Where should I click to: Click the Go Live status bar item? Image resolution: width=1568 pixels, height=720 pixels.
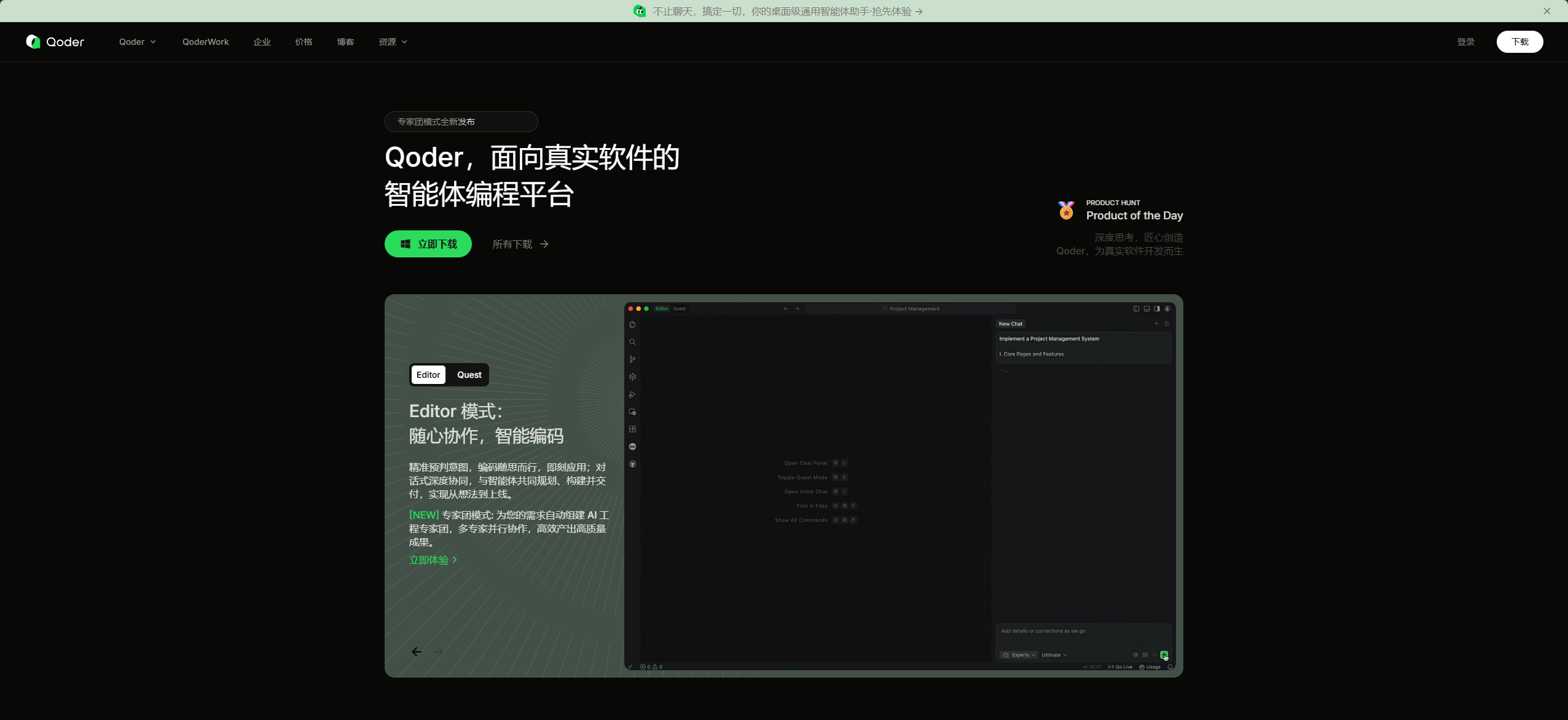(x=1120, y=667)
